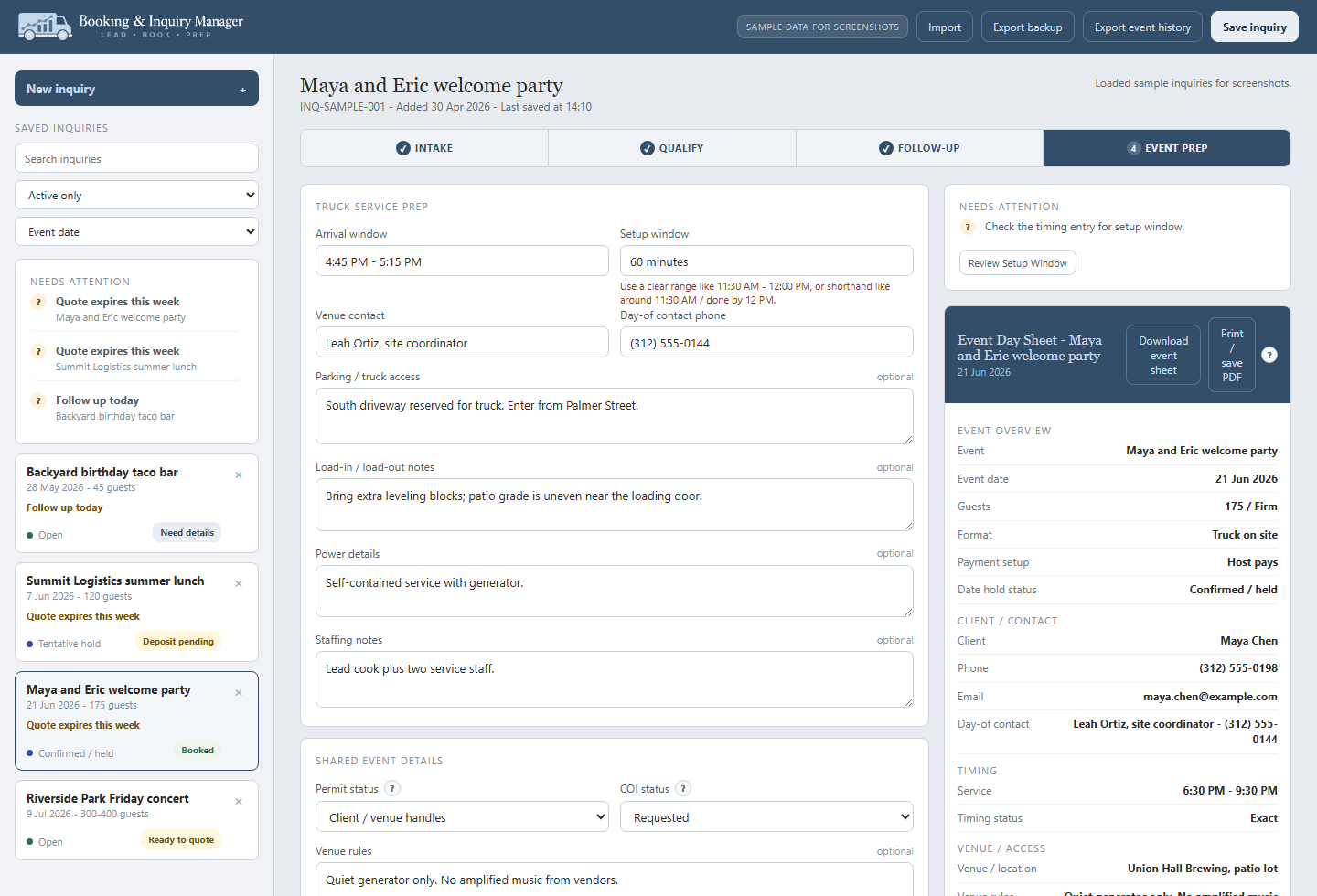Select the Event Prep tab

(x=1167, y=148)
